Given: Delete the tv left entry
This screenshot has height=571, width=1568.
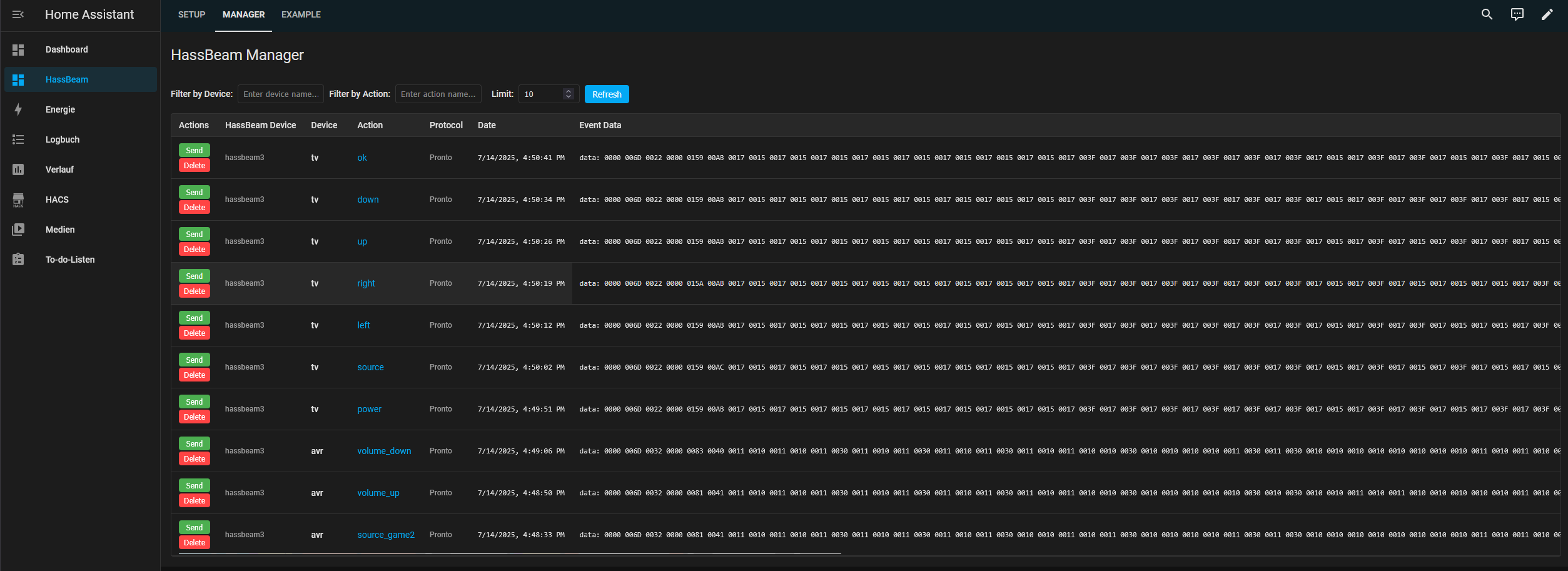Looking at the screenshot, I should tap(195, 333).
